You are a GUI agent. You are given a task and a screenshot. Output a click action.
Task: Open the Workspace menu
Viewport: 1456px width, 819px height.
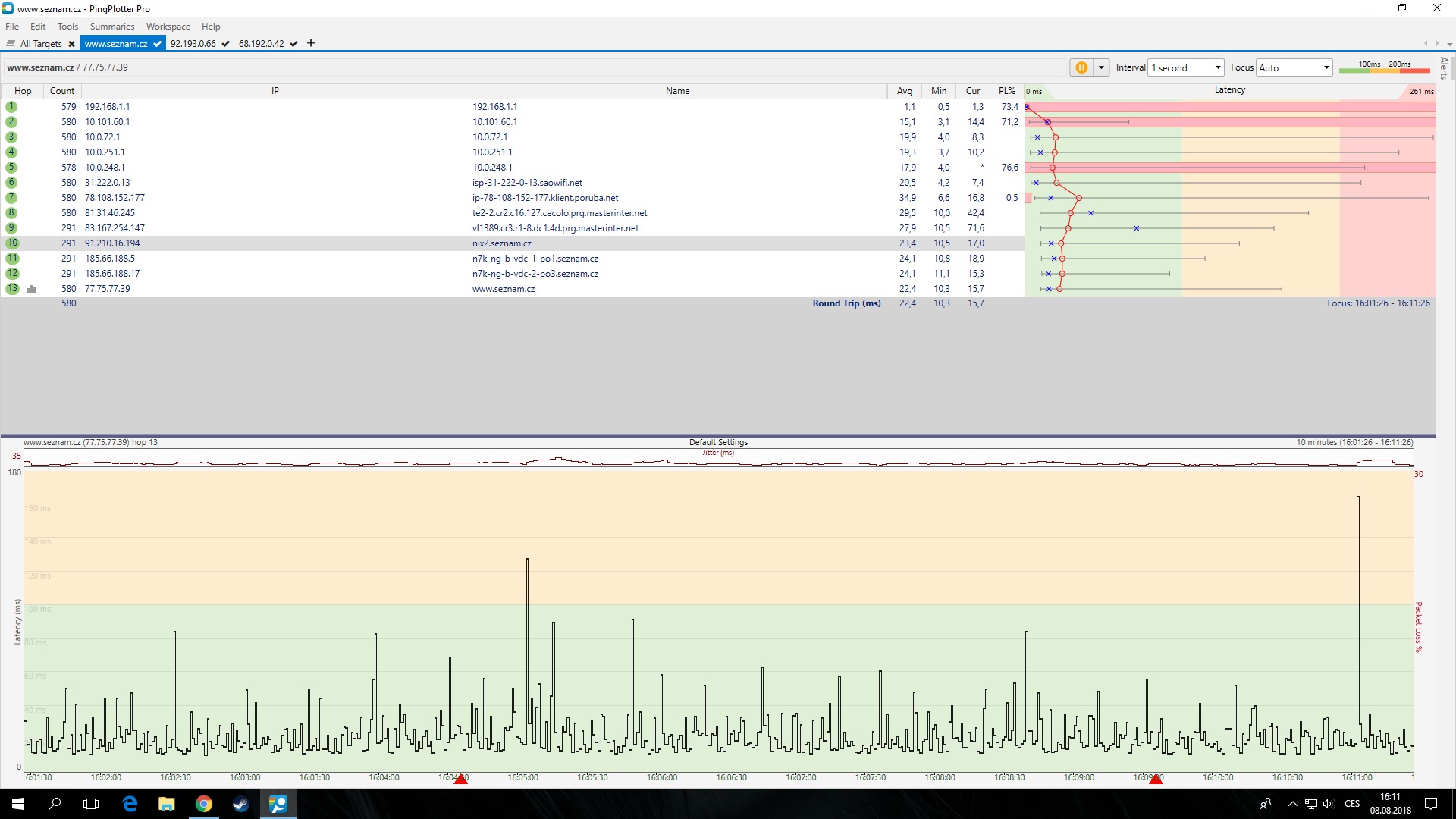(168, 27)
